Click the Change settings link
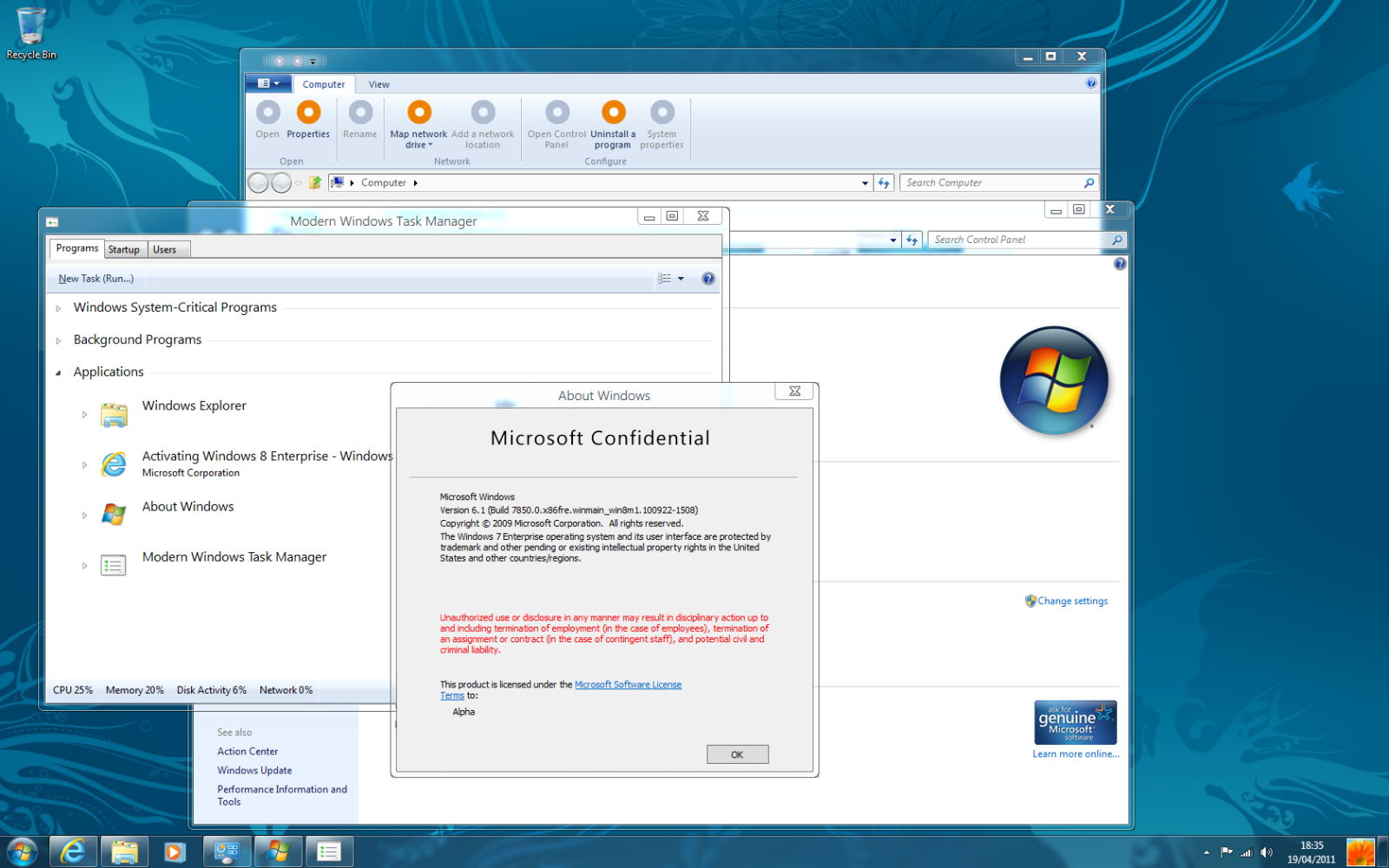The image size is (1389, 868). coord(1072,601)
